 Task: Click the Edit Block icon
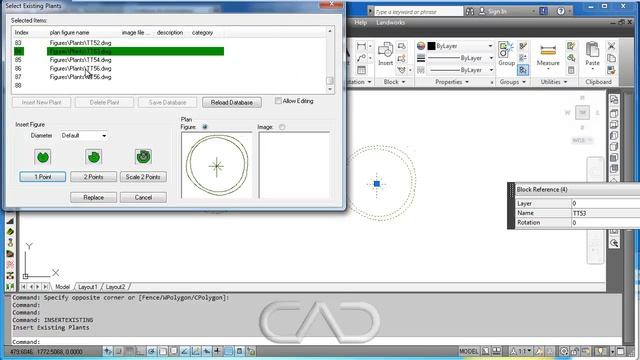click(402, 58)
